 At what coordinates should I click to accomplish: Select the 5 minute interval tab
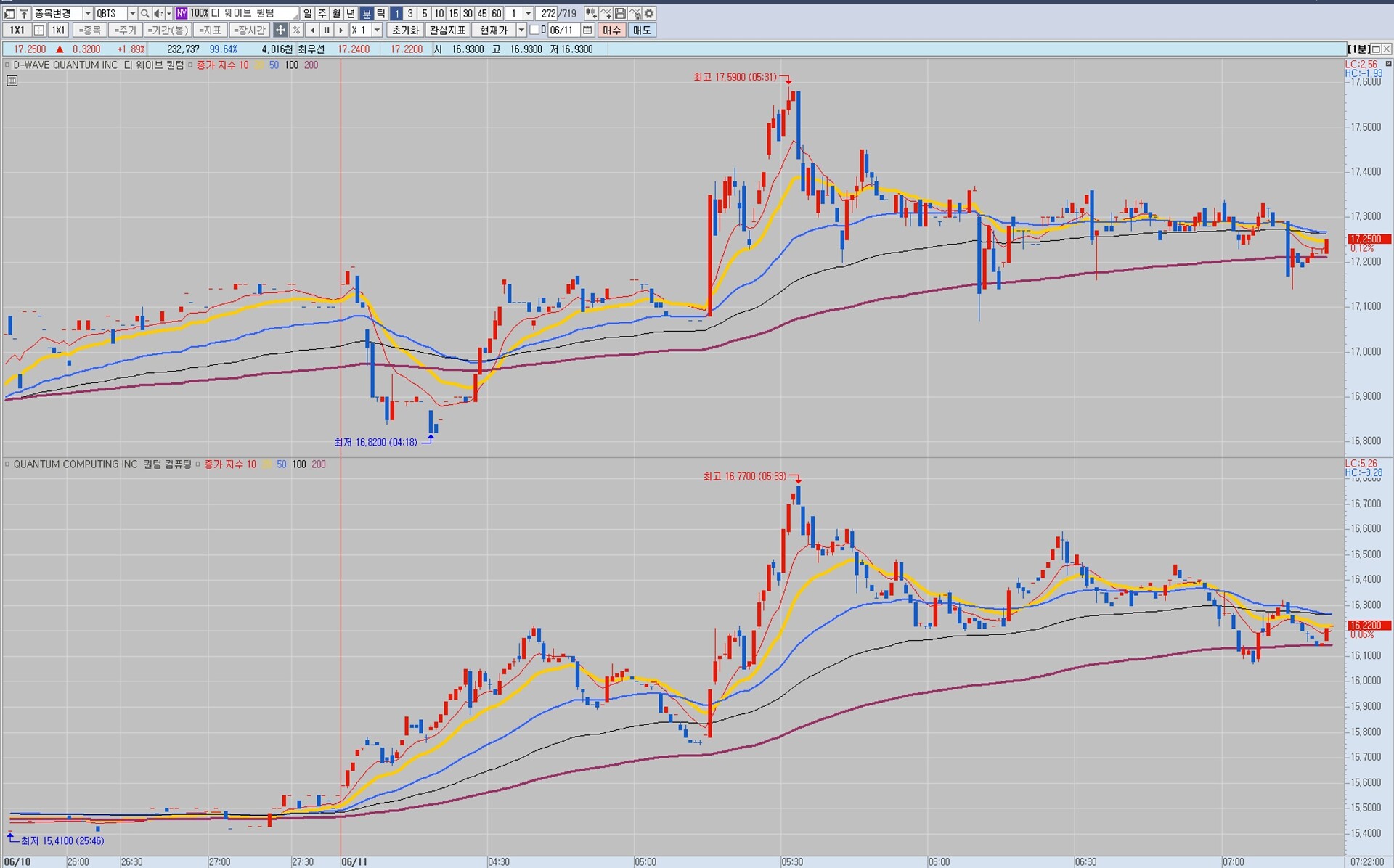tap(425, 14)
